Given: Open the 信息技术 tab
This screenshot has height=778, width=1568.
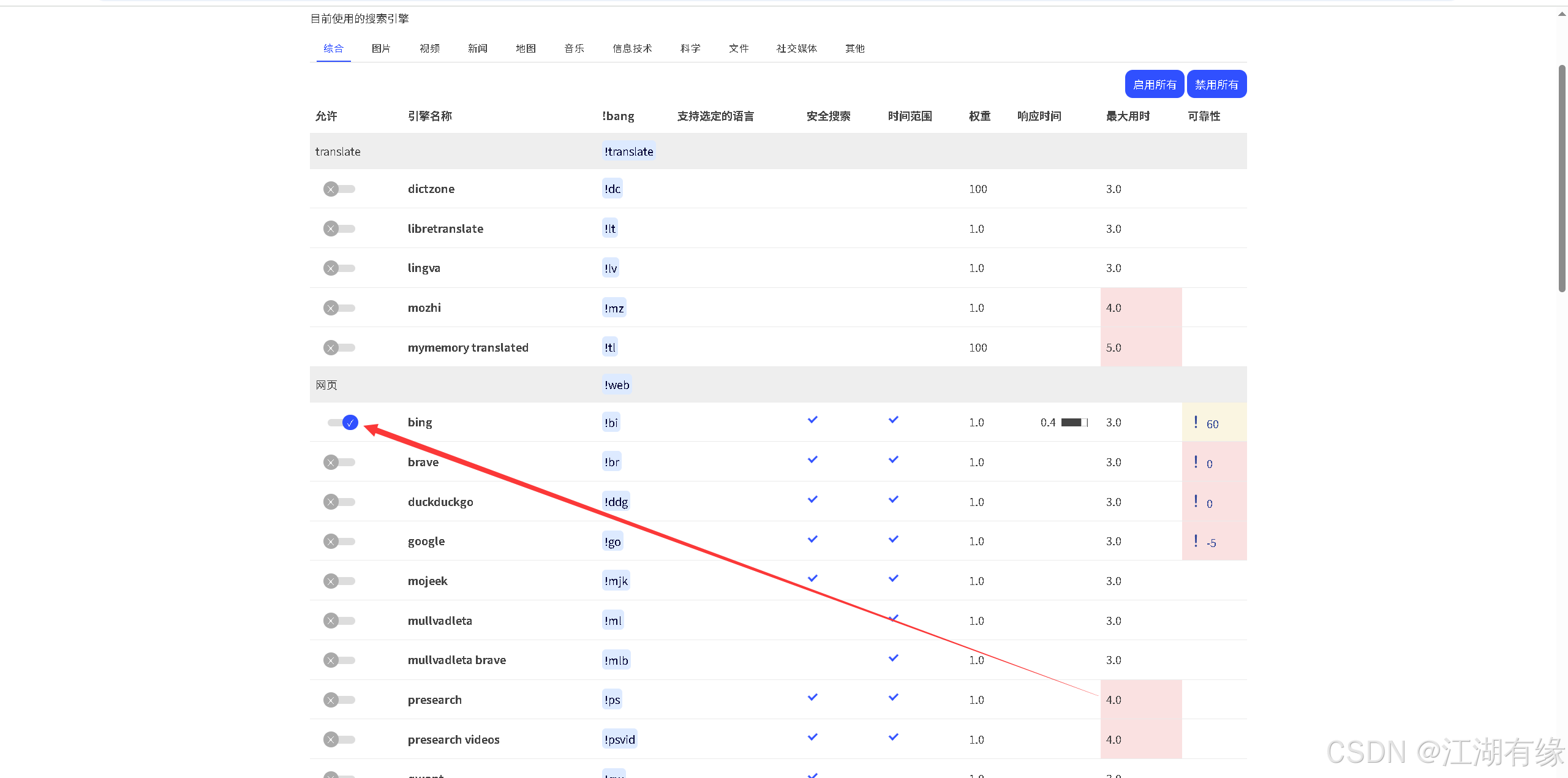Looking at the screenshot, I should click(632, 48).
